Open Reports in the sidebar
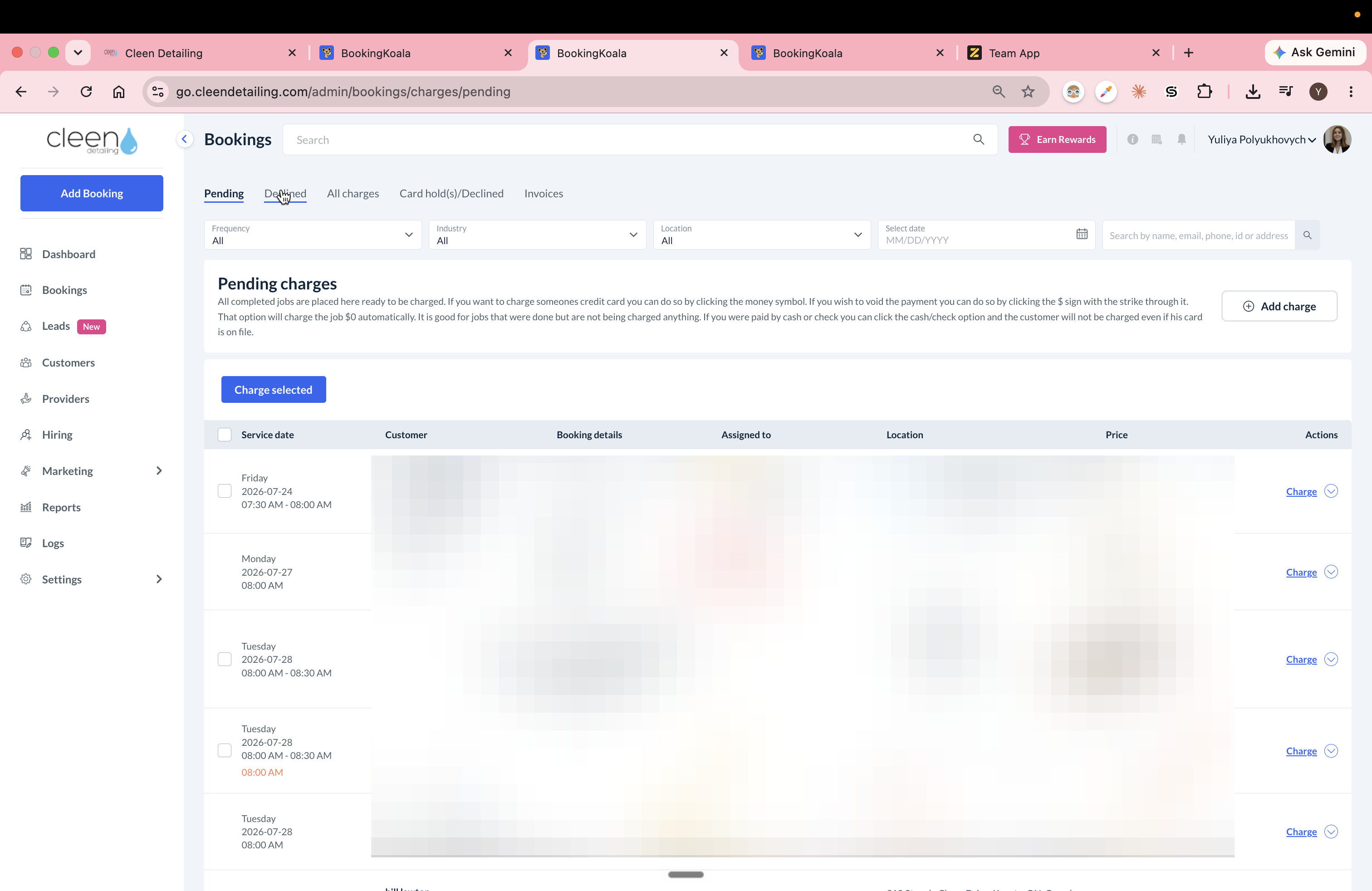This screenshot has height=891, width=1372. (x=61, y=507)
